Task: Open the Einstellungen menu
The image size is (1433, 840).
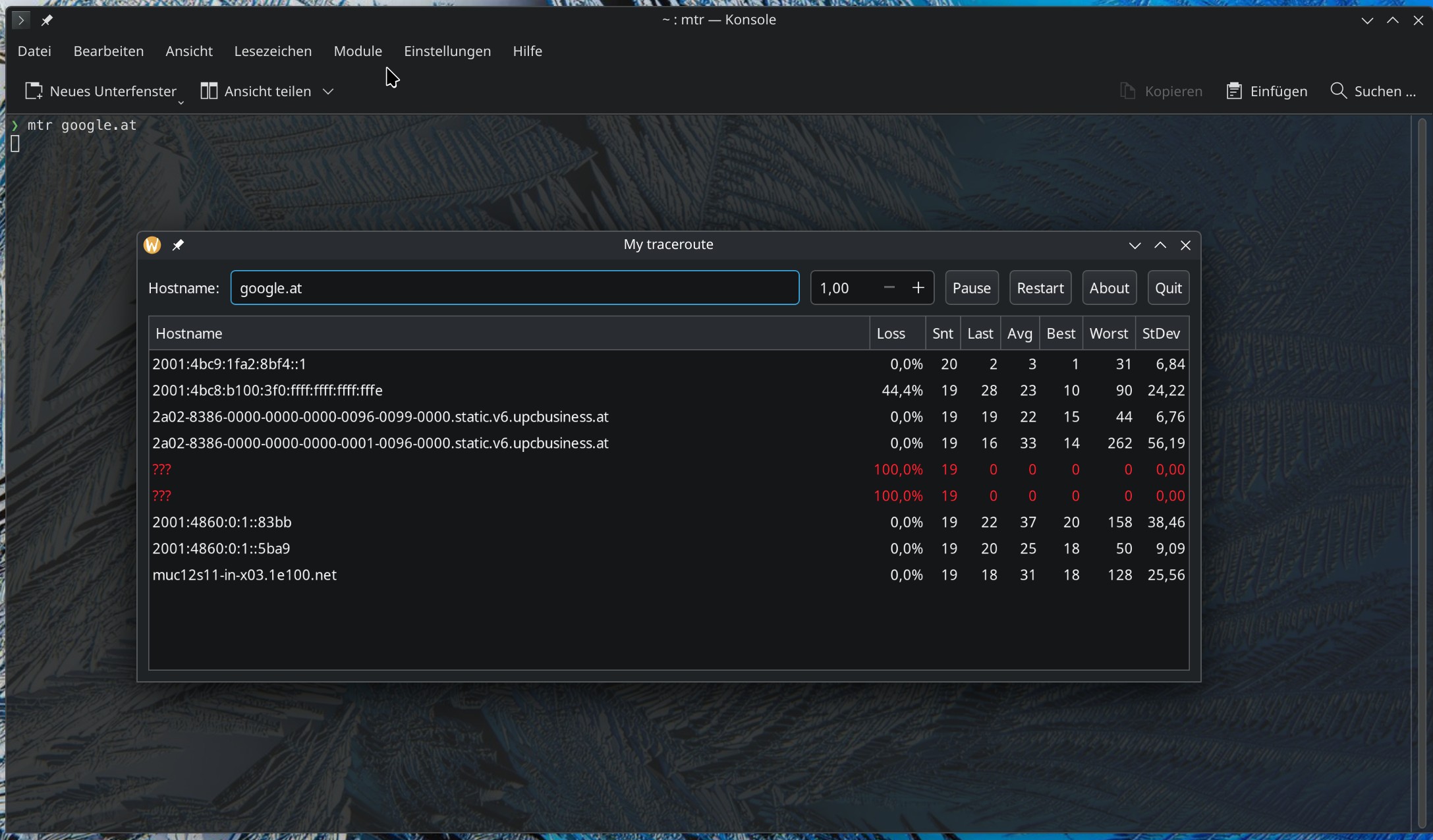Action: 447,51
